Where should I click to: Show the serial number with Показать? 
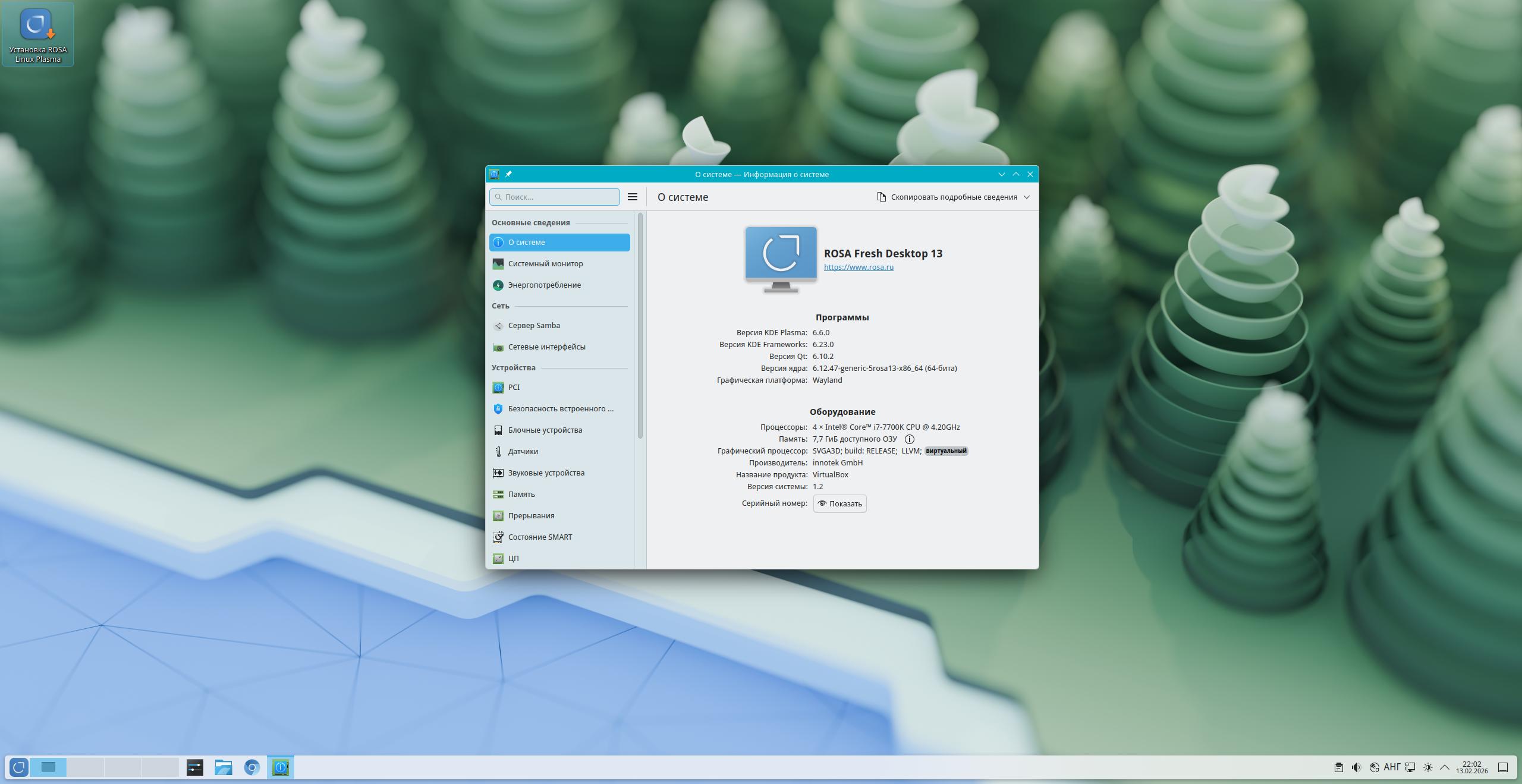[839, 503]
